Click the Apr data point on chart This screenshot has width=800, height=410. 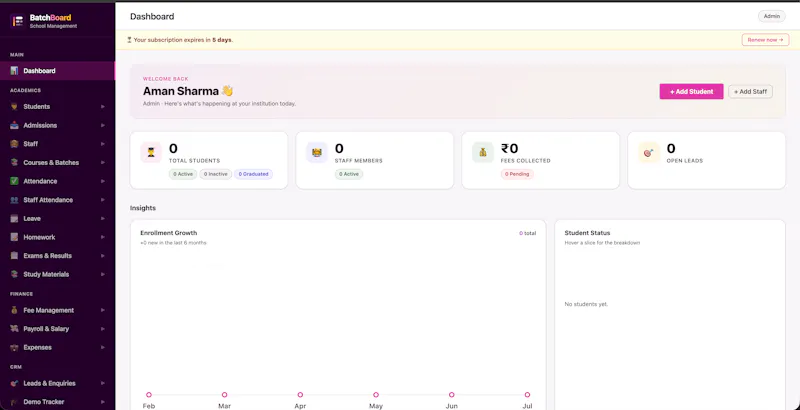tap(300, 395)
